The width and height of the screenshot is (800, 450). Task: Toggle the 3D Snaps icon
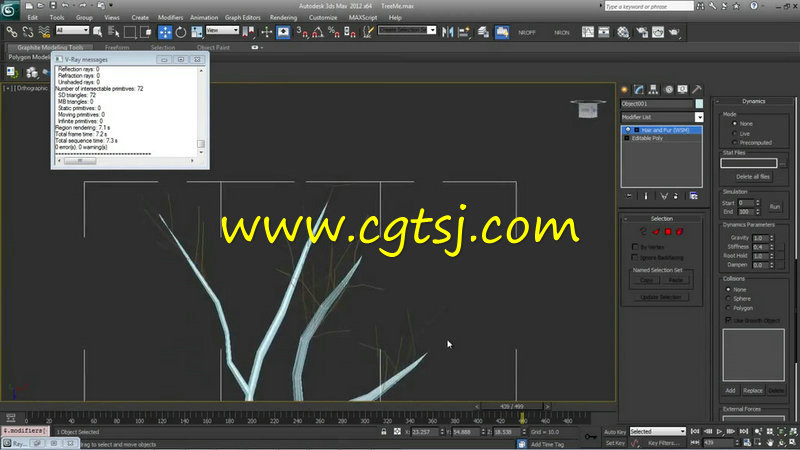tap(302, 32)
